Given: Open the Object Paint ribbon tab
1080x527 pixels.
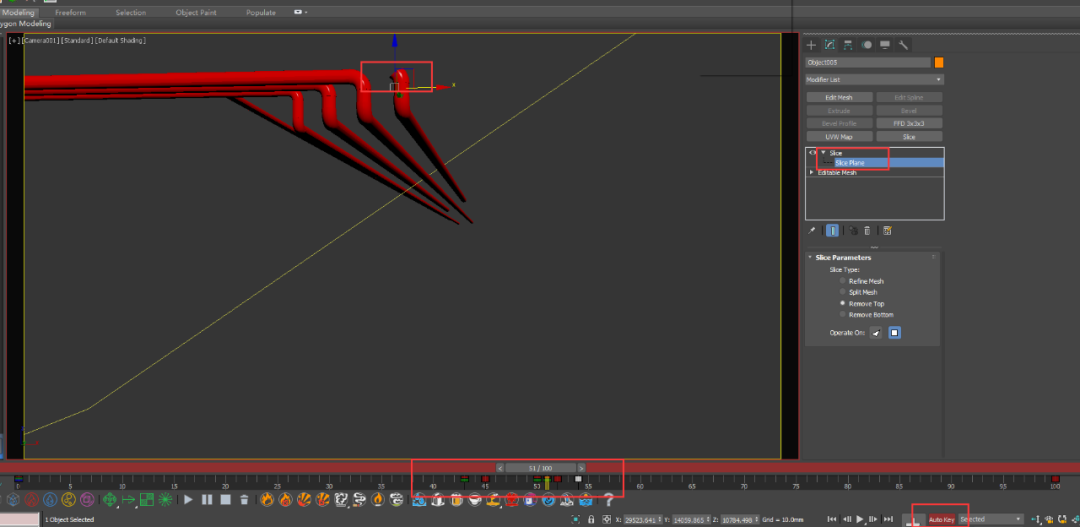Looking at the screenshot, I should pos(196,12).
